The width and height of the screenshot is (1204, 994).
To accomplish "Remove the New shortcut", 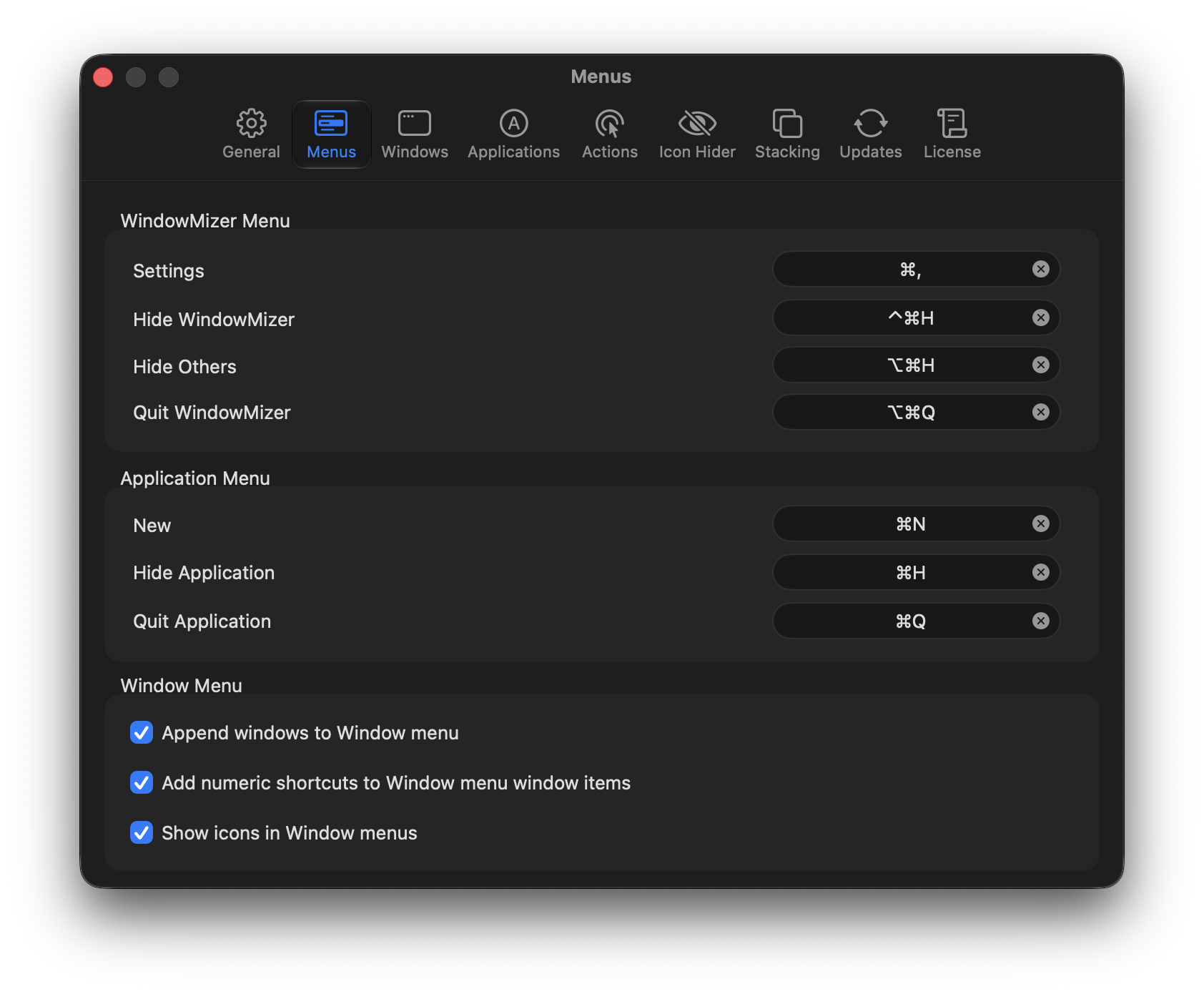I will (x=1041, y=523).
